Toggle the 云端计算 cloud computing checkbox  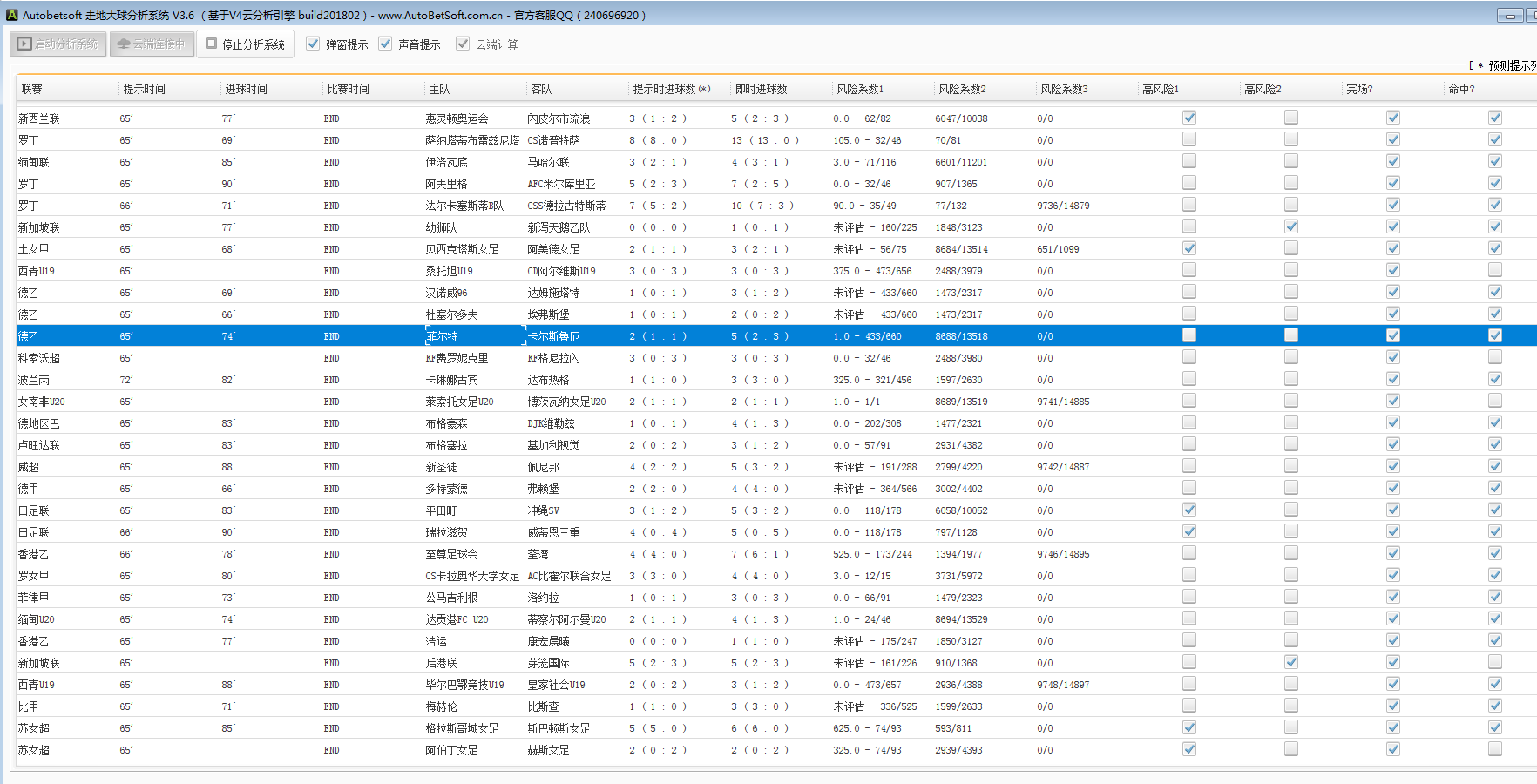pyautogui.click(x=463, y=44)
